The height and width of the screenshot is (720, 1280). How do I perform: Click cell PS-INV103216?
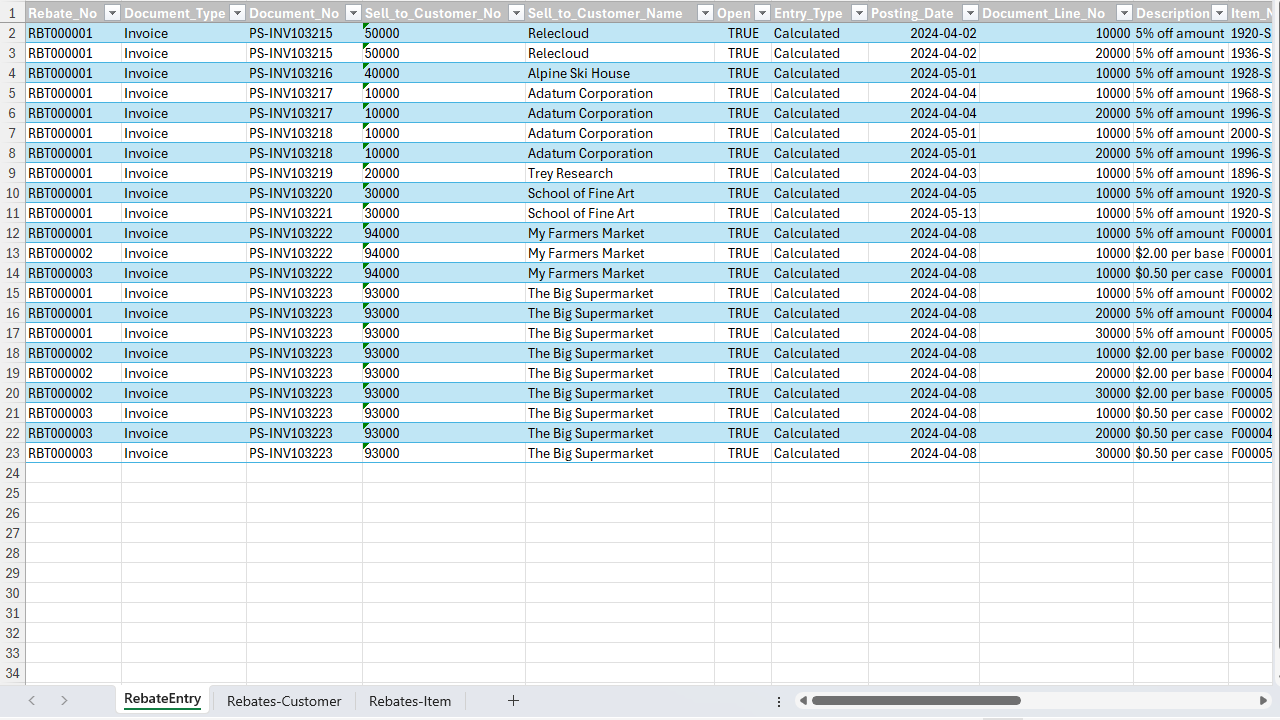304,73
